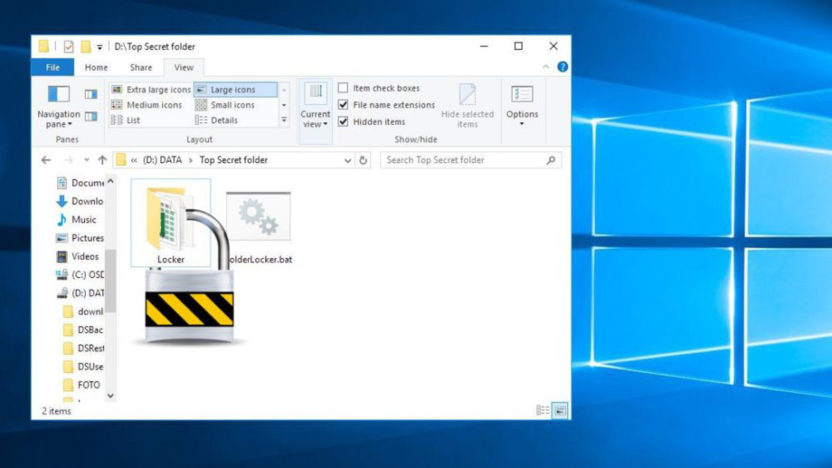Open folder Options

522,106
